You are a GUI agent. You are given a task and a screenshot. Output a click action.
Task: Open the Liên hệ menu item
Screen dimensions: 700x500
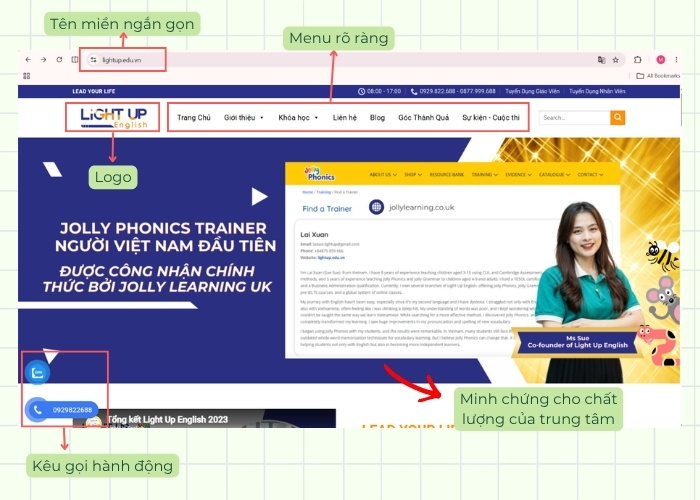[345, 117]
